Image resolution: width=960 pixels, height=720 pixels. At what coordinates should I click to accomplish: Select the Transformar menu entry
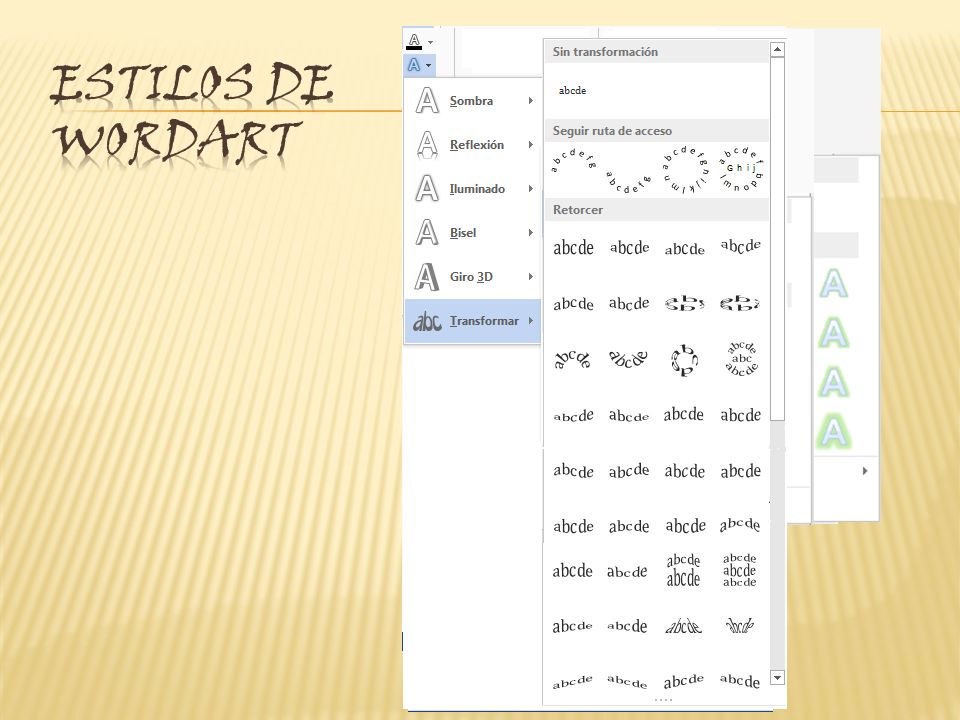pyautogui.click(x=473, y=321)
